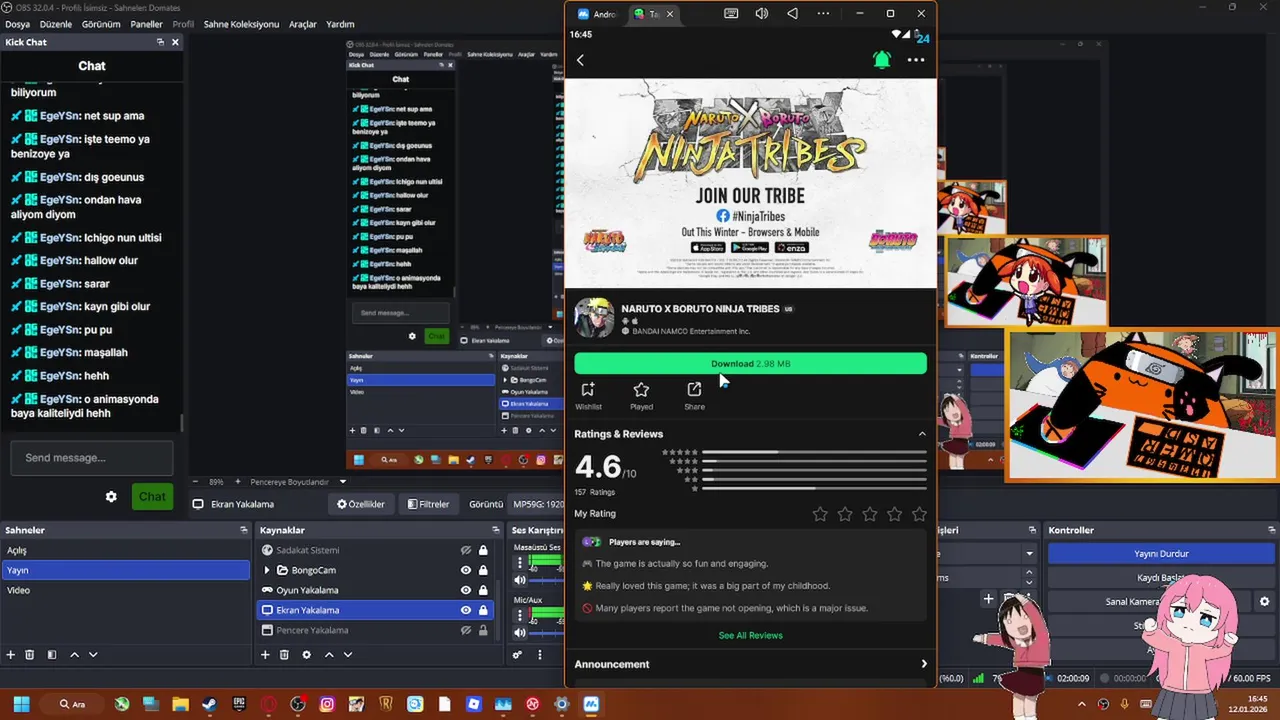Open Masaüstü Ses options menu dots

[520, 562]
